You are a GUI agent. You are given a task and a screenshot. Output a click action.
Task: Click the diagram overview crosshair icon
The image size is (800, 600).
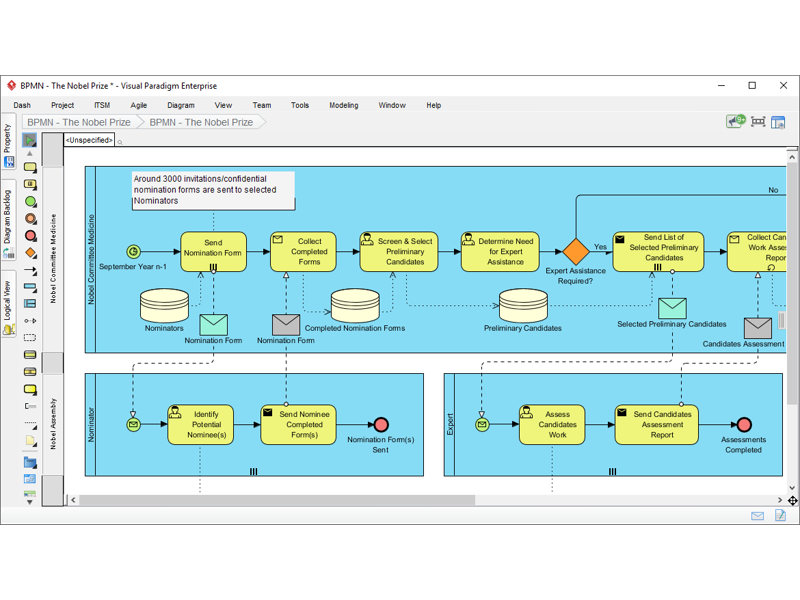coord(792,501)
